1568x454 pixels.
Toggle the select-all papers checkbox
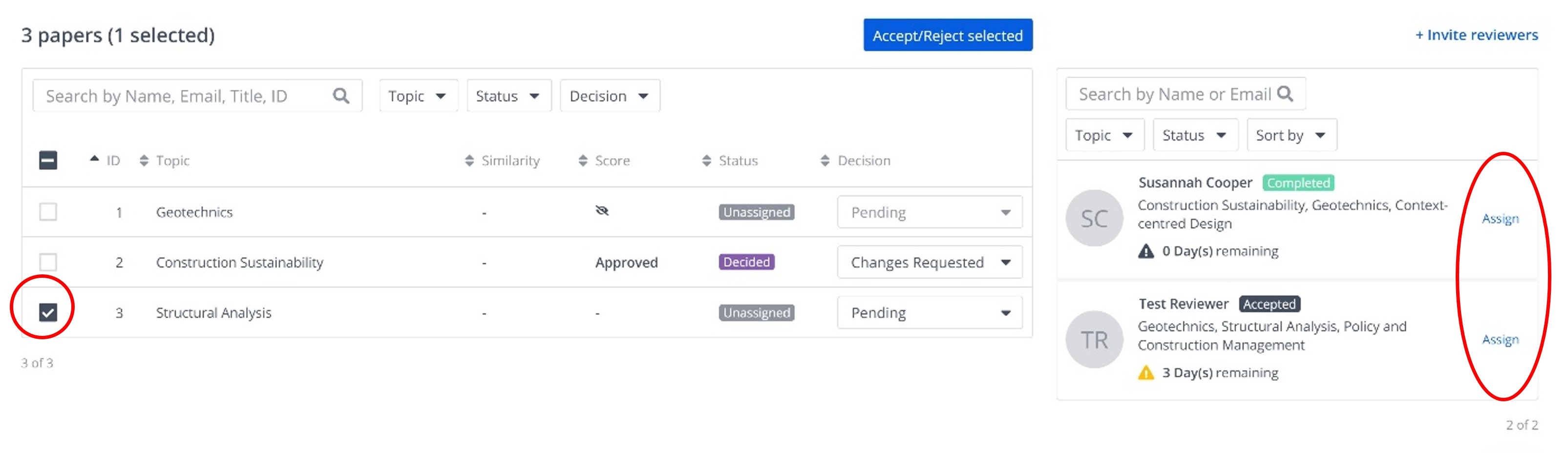tap(48, 161)
